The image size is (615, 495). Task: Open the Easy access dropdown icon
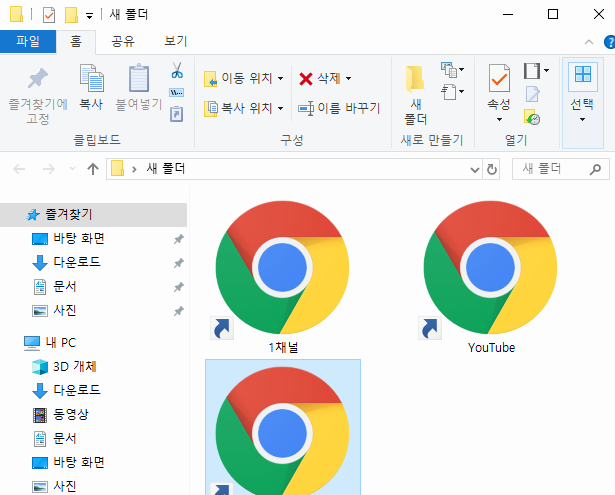coord(453,92)
